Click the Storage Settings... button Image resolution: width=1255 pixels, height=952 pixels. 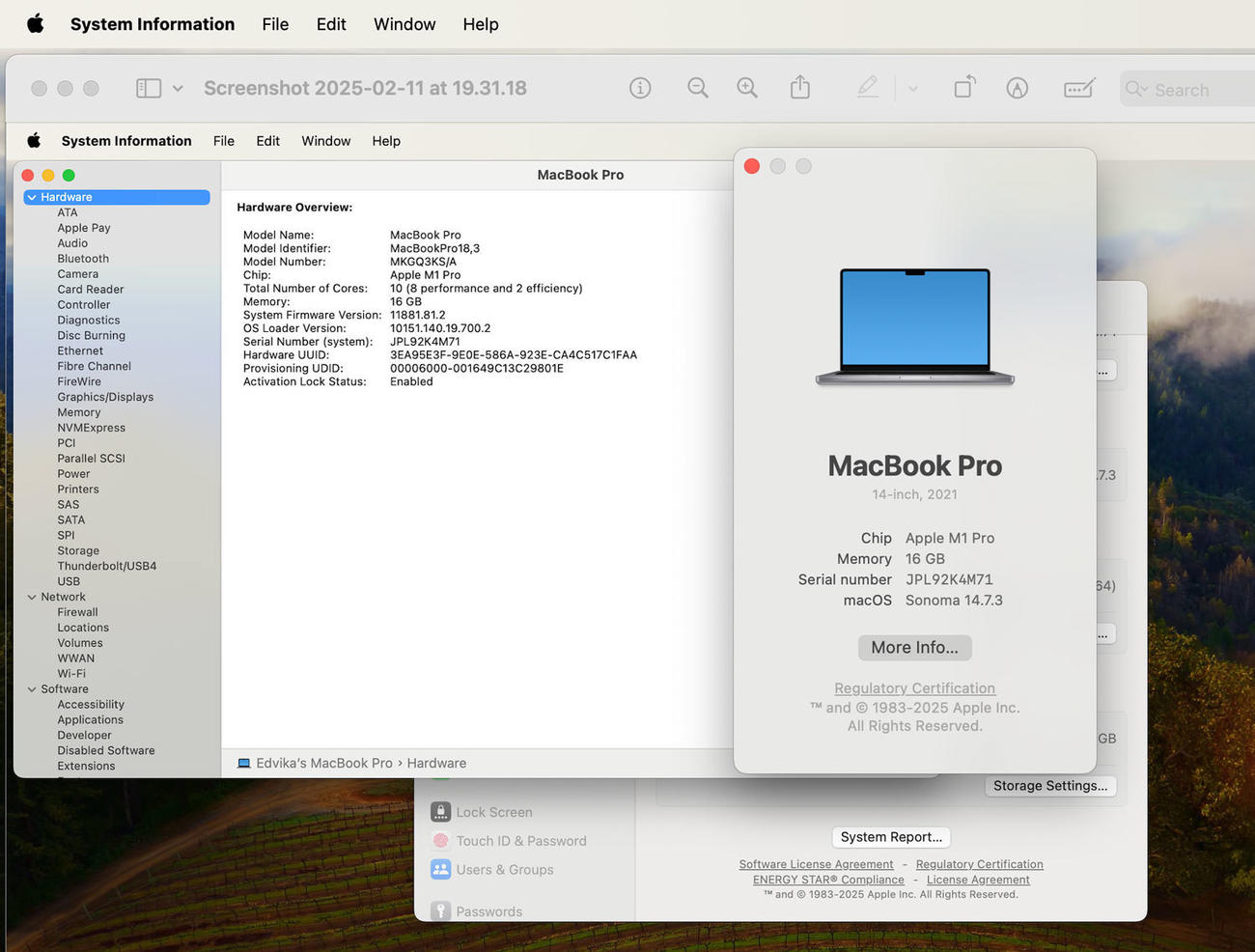[x=1050, y=786]
